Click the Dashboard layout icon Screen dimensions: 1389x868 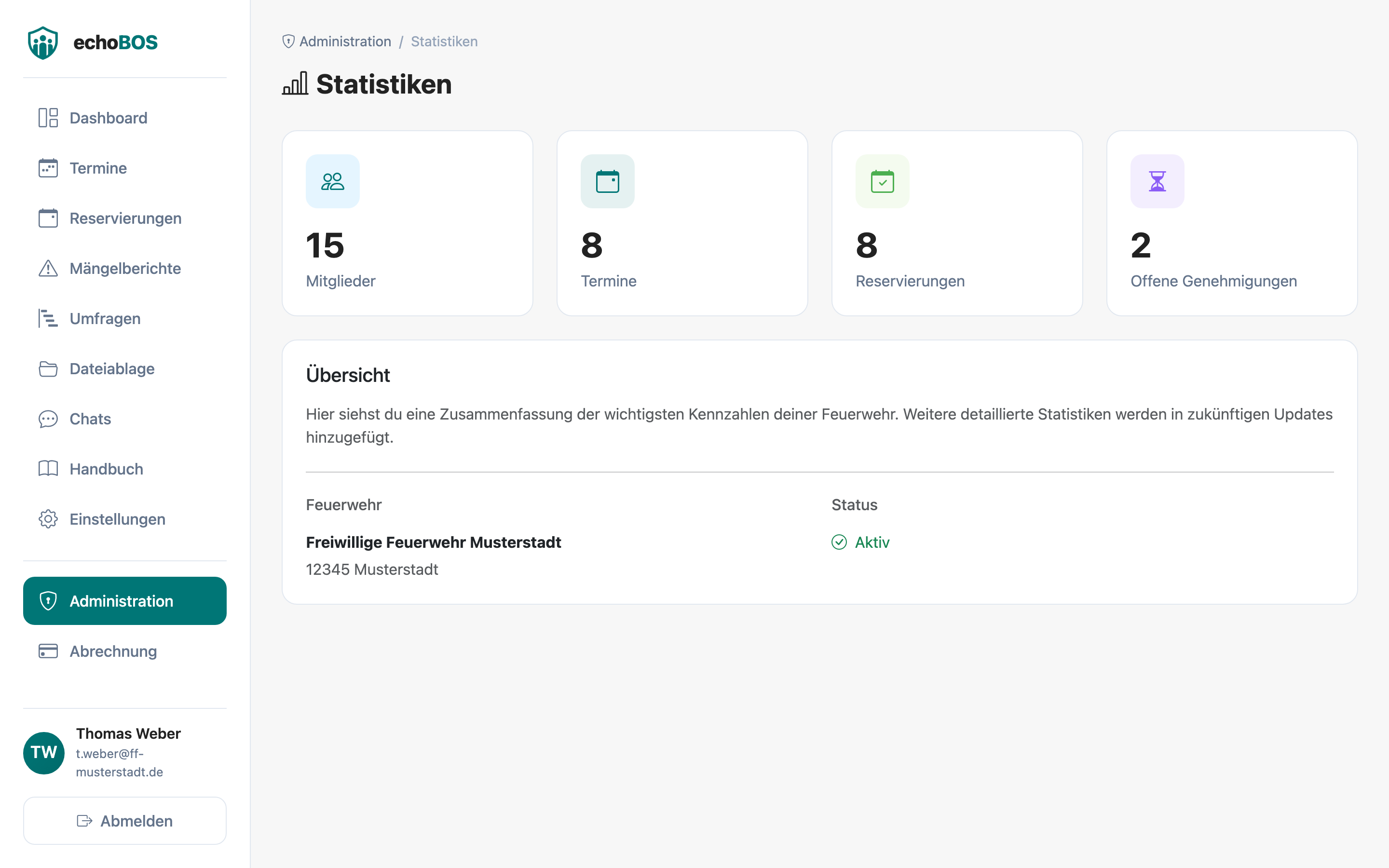tap(48, 118)
